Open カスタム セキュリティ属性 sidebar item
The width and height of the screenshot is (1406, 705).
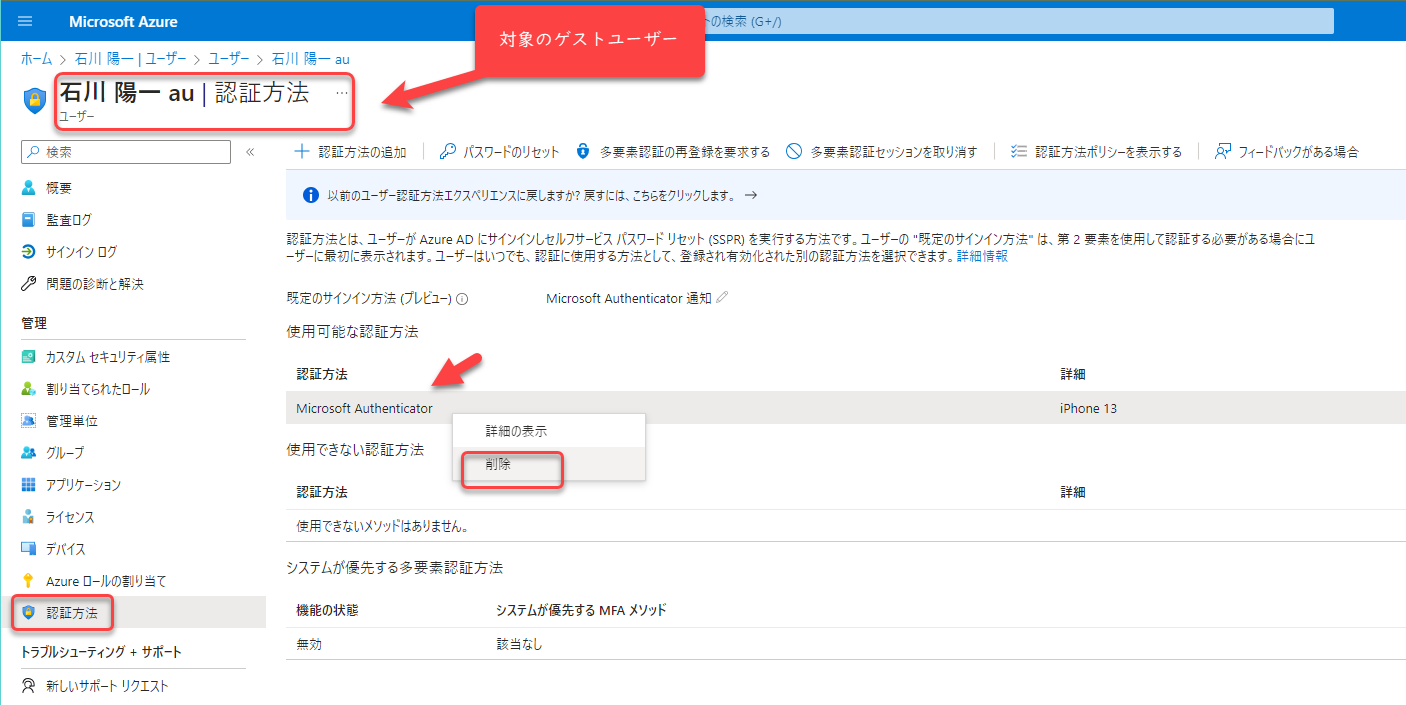click(x=107, y=356)
